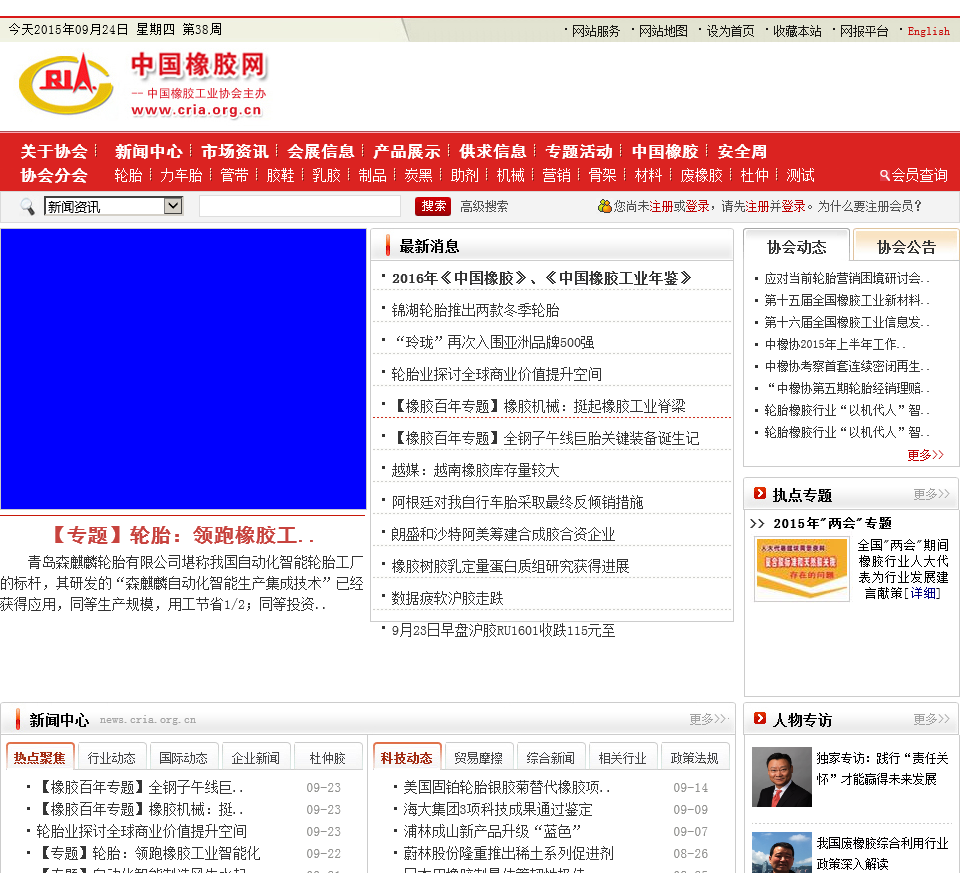The image size is (960, 873).
Task: Click the interviewee photo beside 独家专访
Action: (x=782, y=777)
